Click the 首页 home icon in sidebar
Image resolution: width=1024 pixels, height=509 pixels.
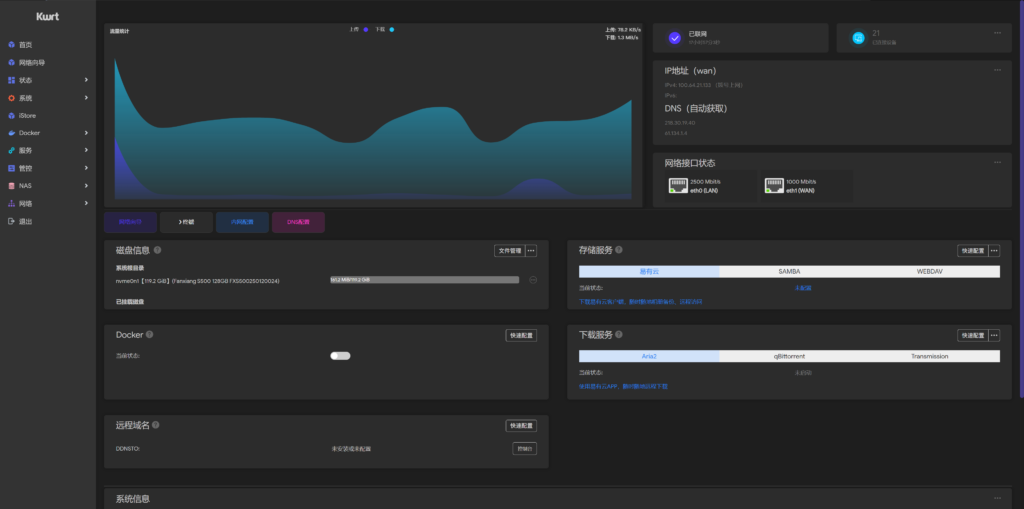click(x=11, y=45)
